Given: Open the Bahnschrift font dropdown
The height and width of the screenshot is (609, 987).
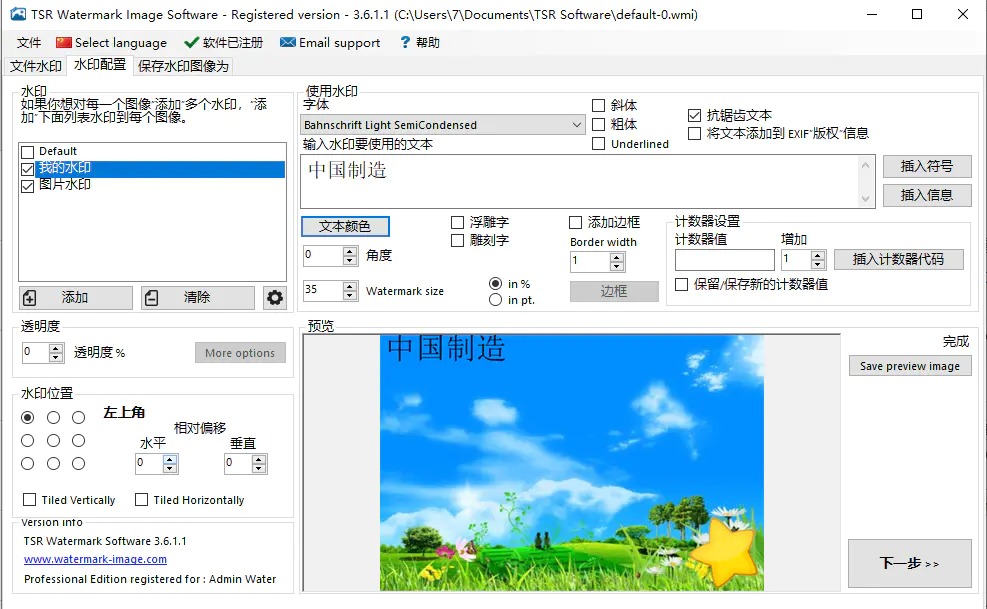Looking at the screenshot, I should pyautogui.click(x=576, y=123).
